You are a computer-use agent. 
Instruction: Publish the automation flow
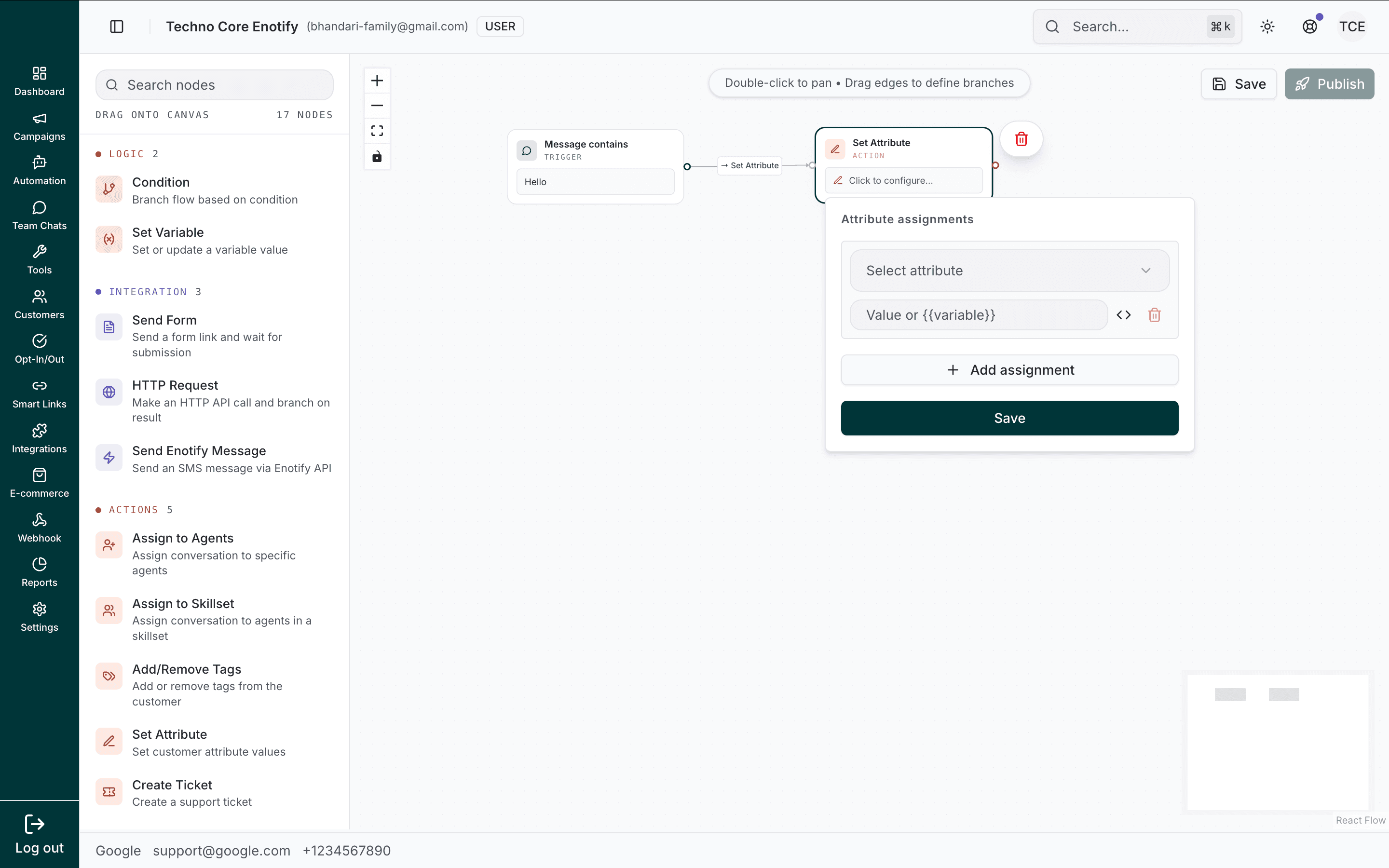pos(1329,84)
